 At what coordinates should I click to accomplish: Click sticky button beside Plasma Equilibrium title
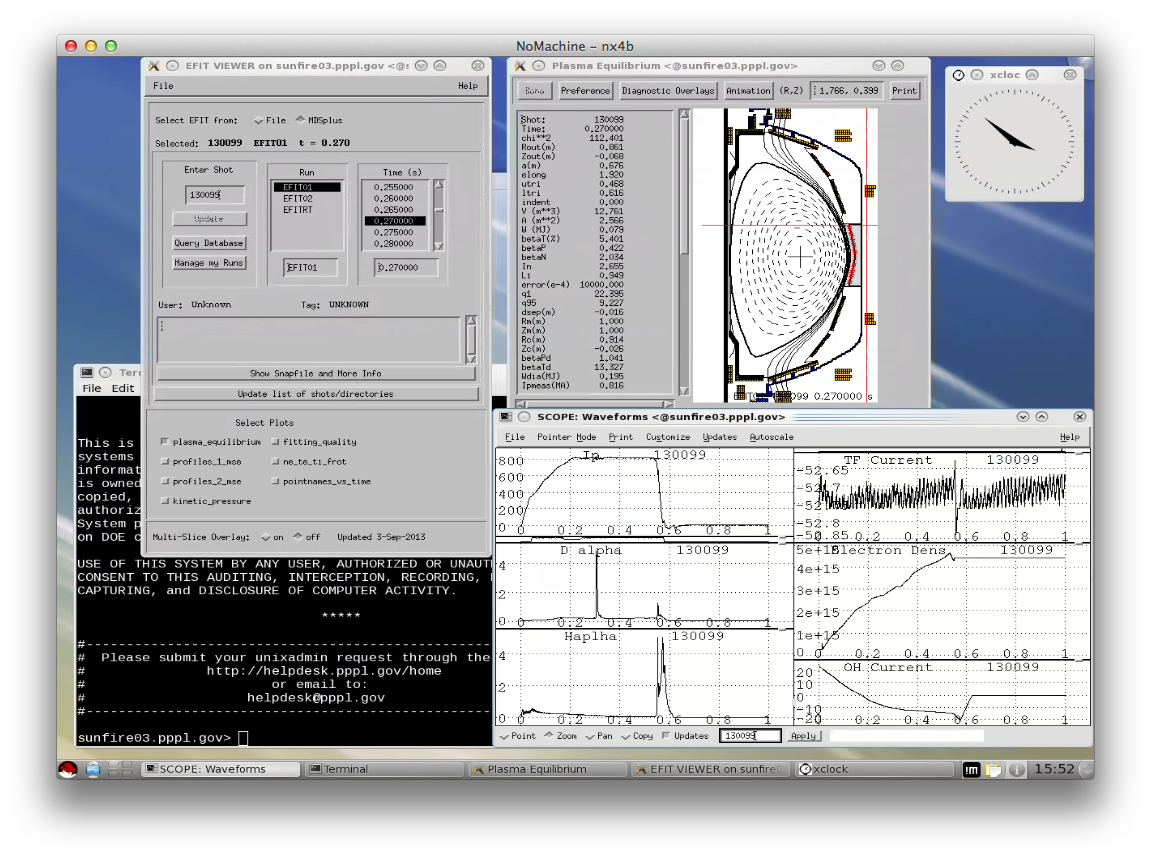(539, 66)
